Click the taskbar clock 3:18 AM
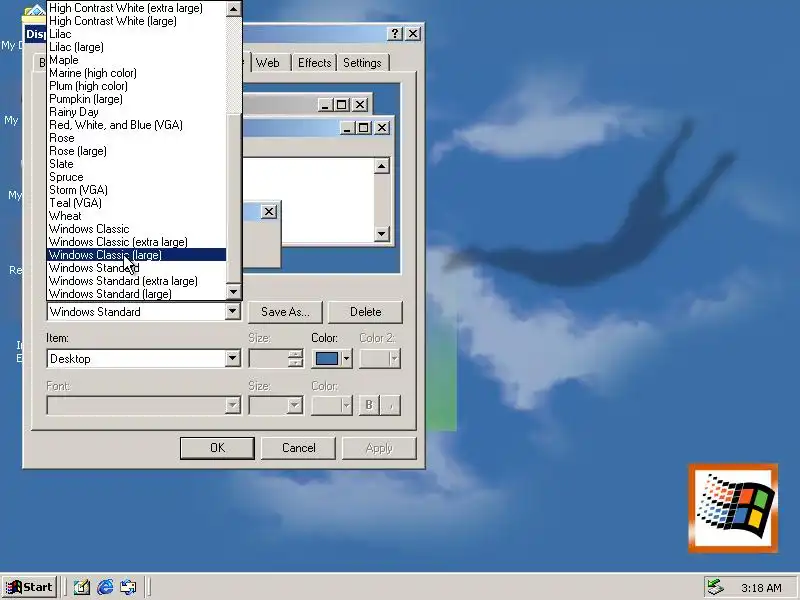This screenshot has height=600, width=800. pos(761,588)
